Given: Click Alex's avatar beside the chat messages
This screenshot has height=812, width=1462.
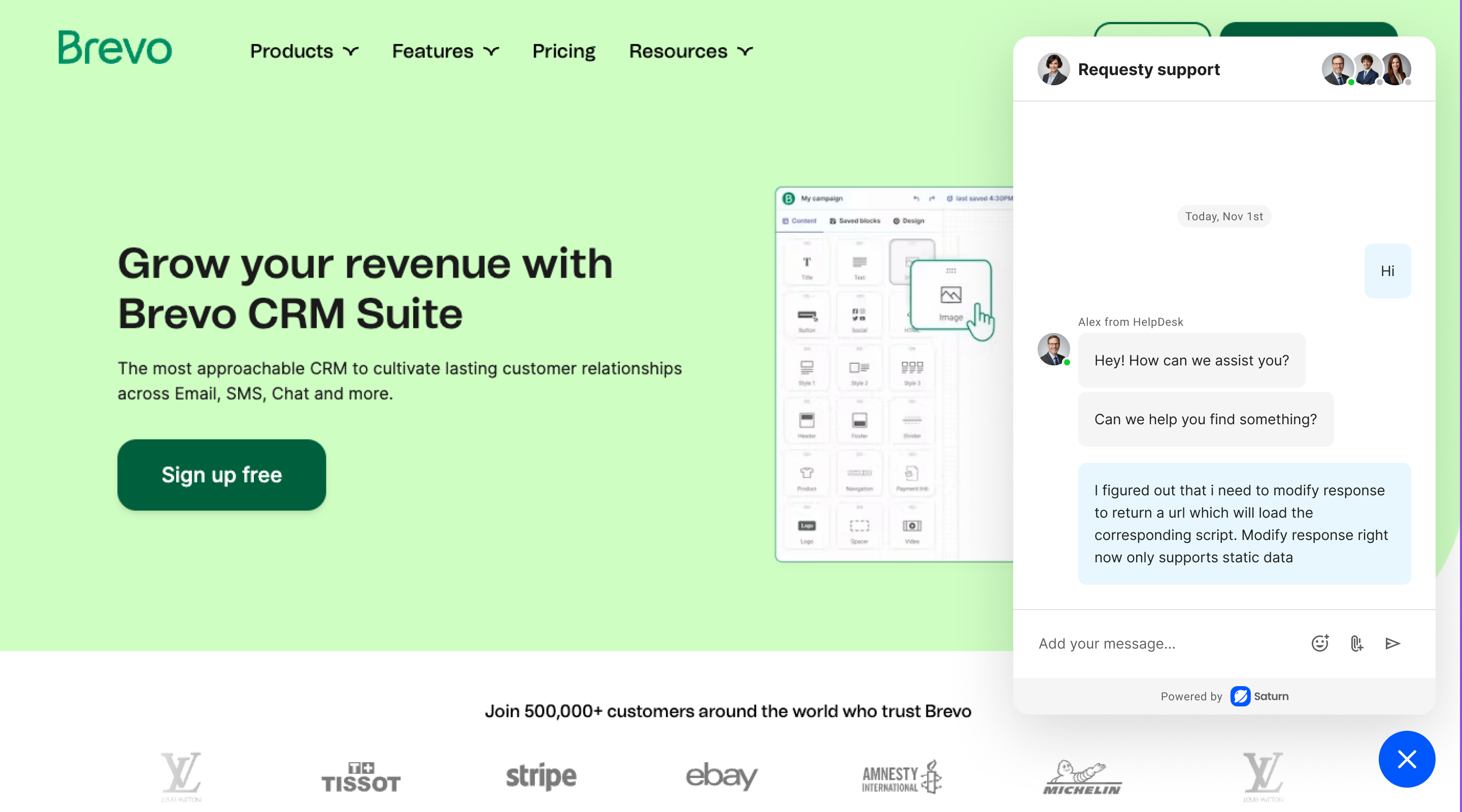Looking at the screenshot, I should click(x=1054, y=349).
